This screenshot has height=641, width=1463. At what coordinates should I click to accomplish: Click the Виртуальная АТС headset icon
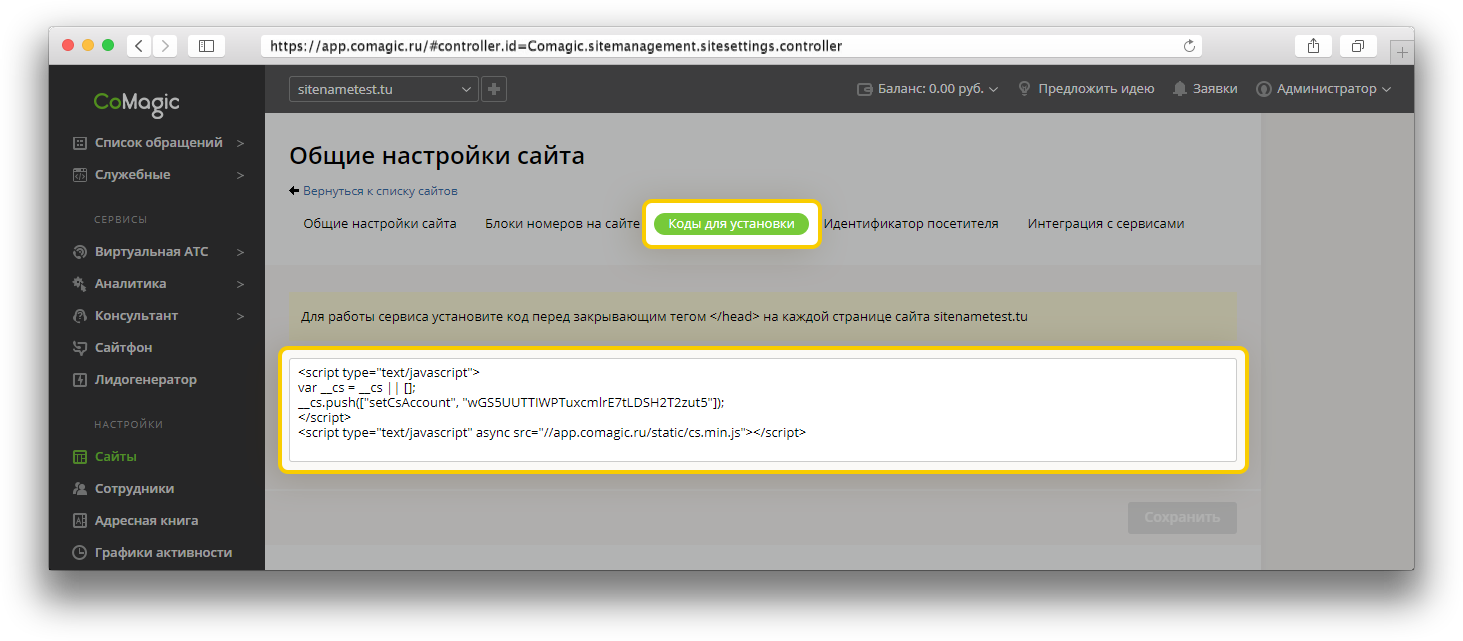(80, 252)
